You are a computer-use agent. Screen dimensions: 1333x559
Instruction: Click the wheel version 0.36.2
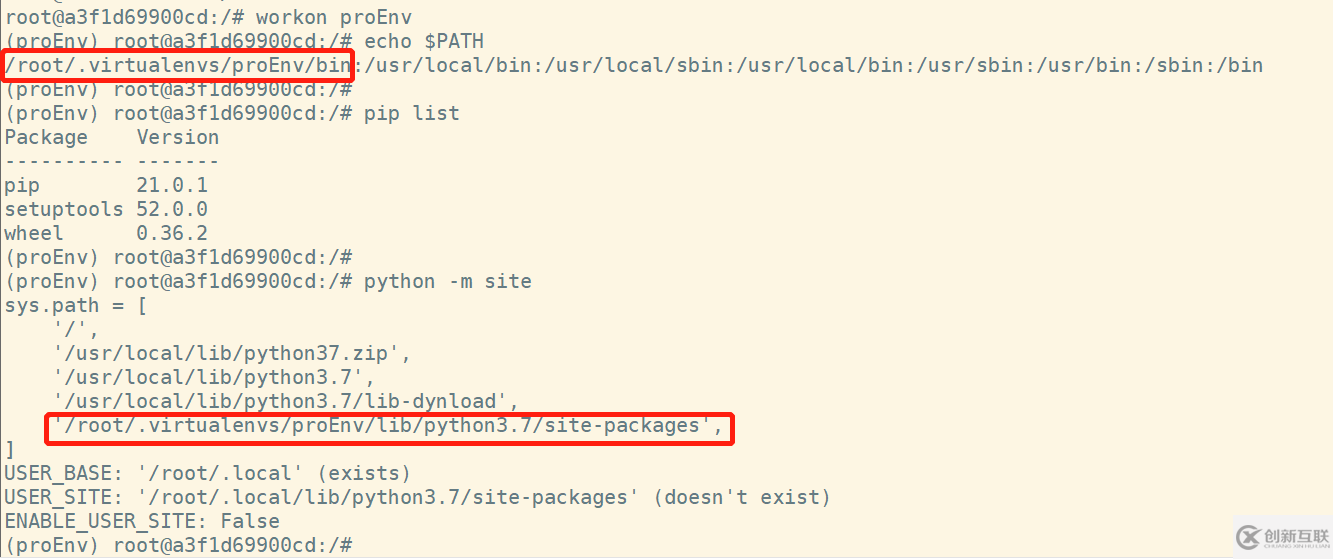pos(171,233)
